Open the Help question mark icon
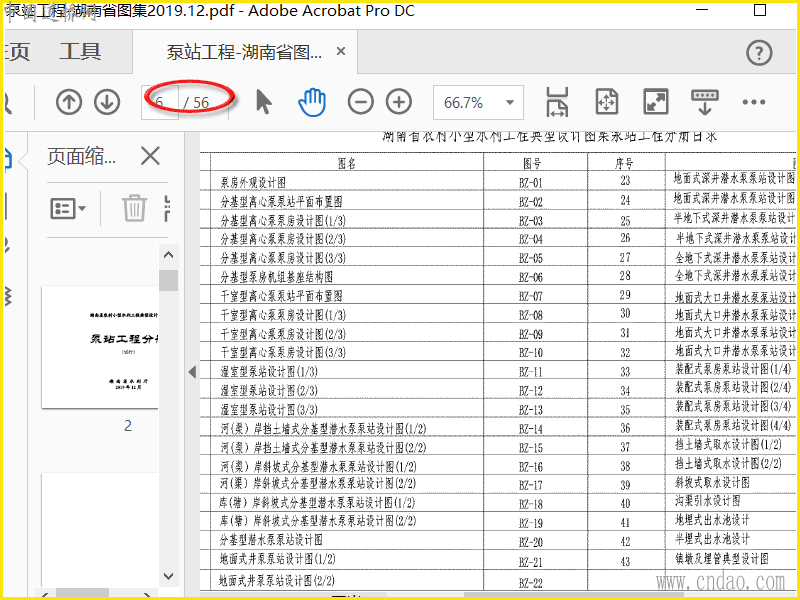This screenshot has height=600, width=800. pyautogui.click(x=759, y=53)
